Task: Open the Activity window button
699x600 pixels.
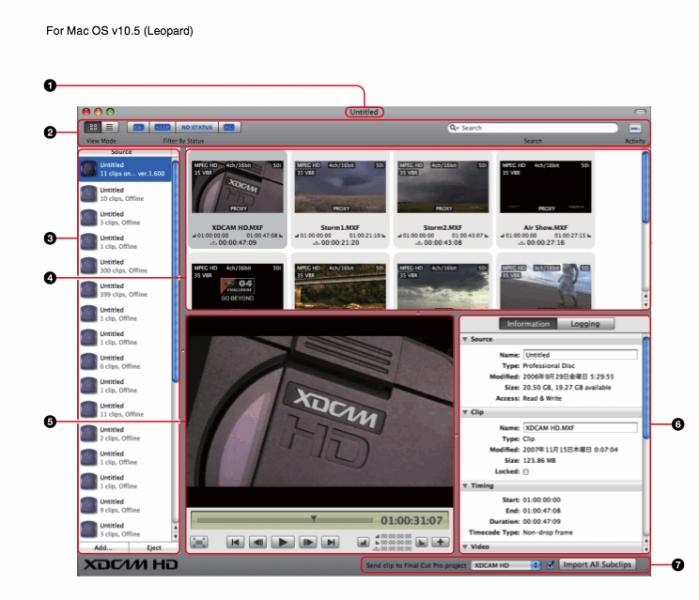Action: point(635,128)
